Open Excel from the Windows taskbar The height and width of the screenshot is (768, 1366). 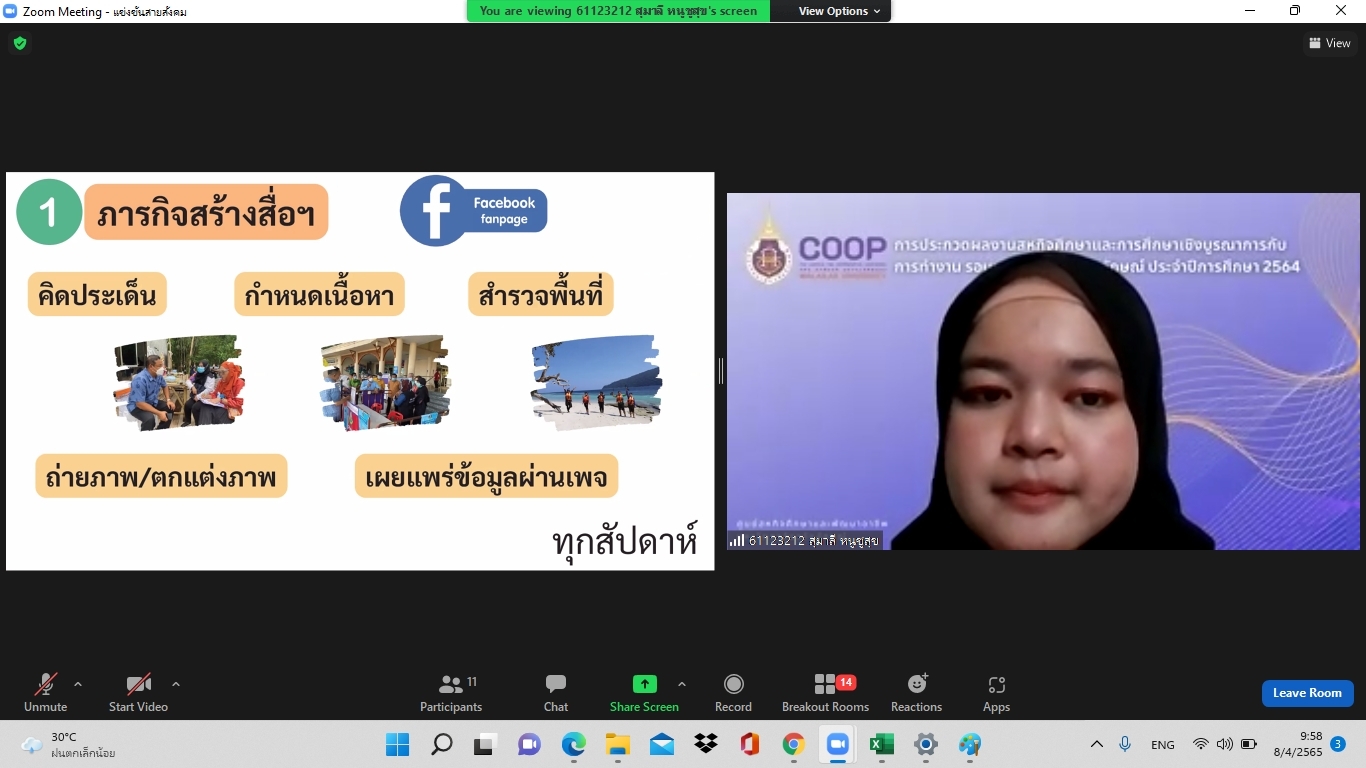881,744
